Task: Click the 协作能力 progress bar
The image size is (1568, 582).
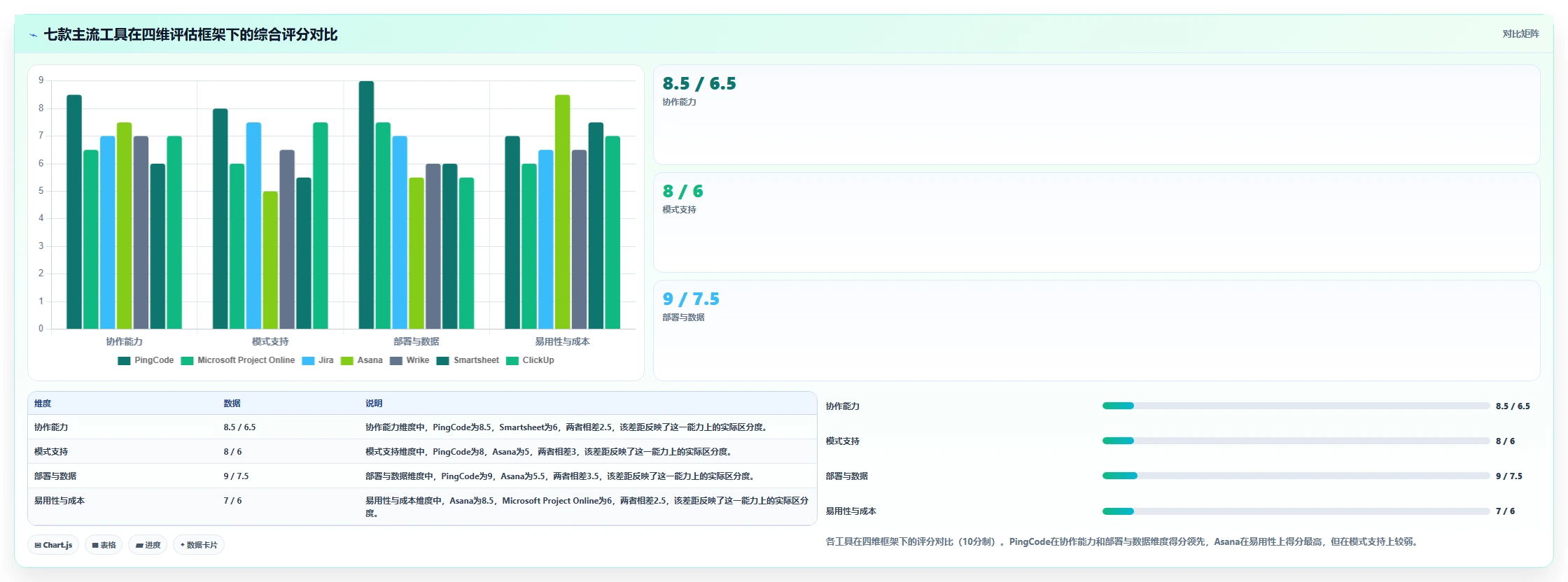Action: (x=1296, y=406)
